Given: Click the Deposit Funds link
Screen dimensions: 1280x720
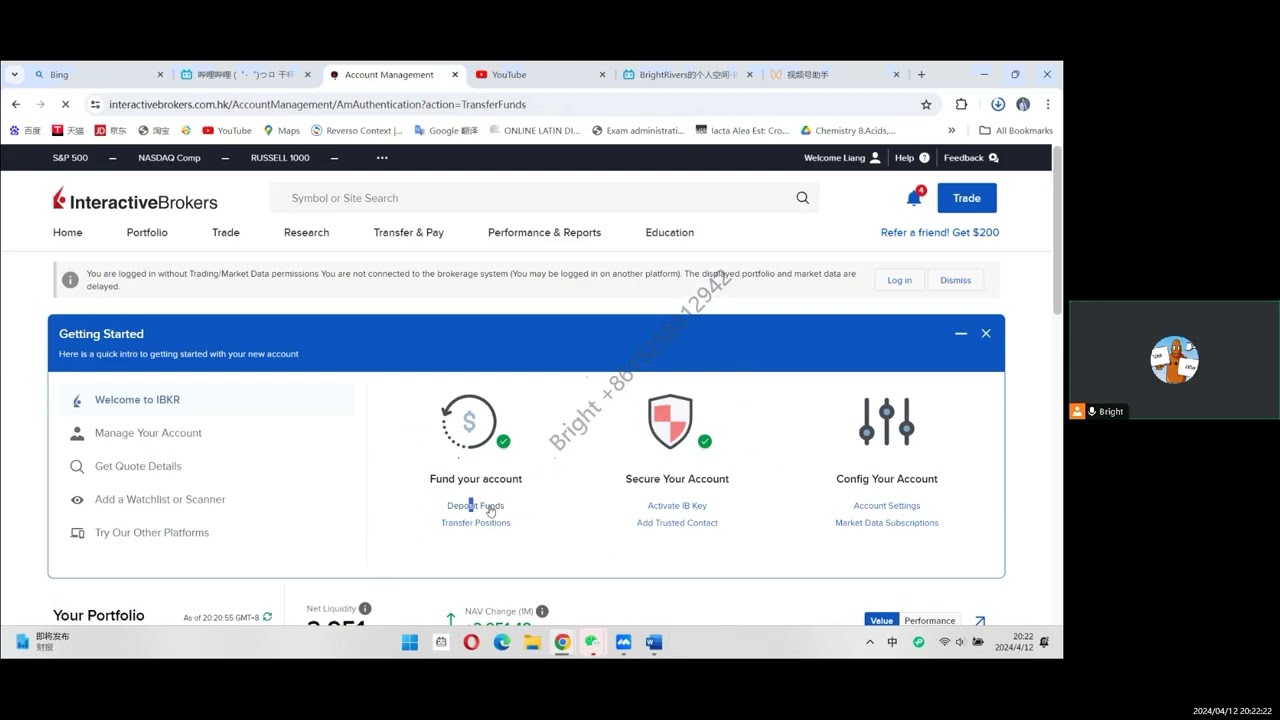Looking at the screenshot, I should click(x=476, y=506).
